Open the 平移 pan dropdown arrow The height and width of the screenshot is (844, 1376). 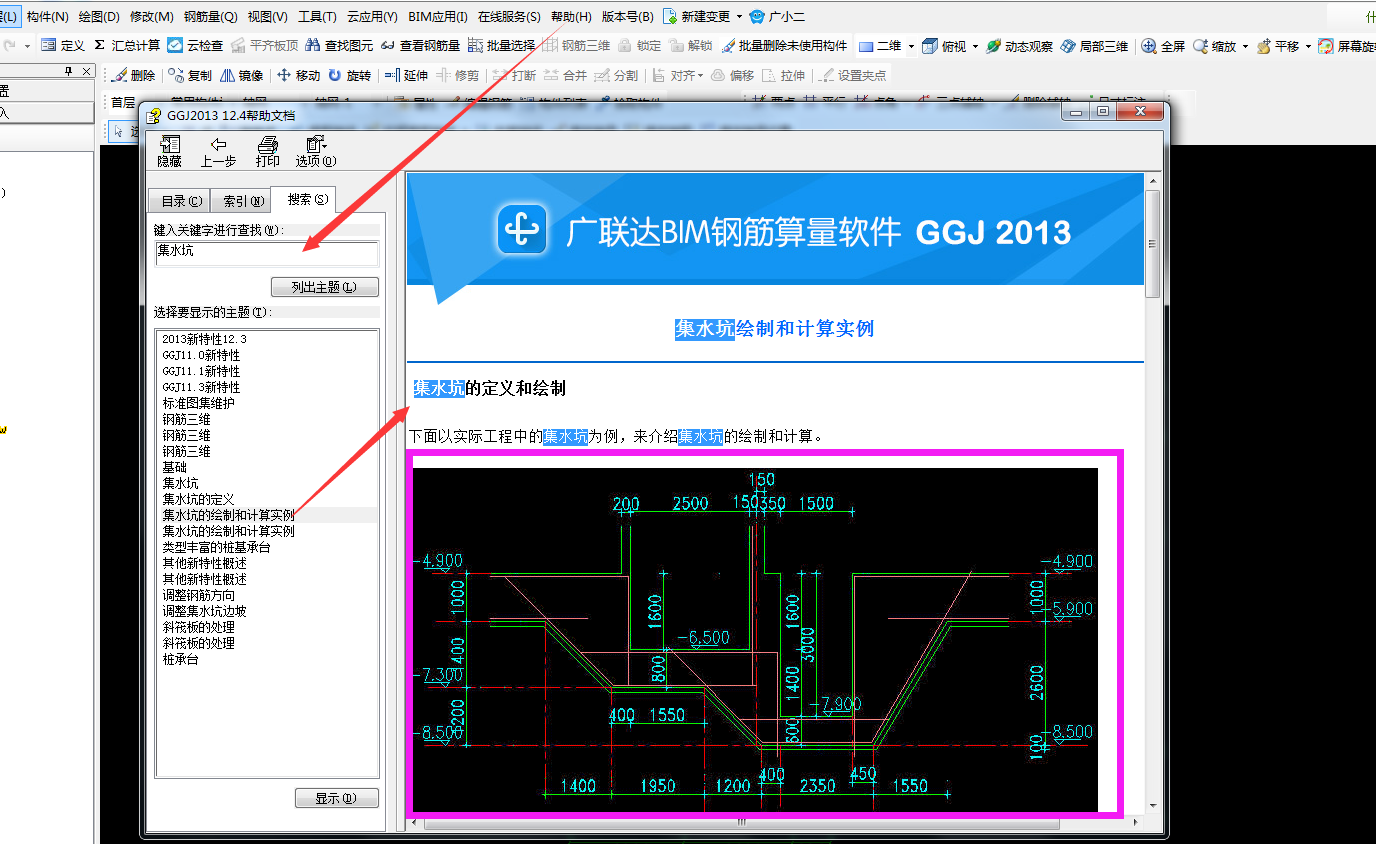pyautogui.click(x=1308, y=46)
